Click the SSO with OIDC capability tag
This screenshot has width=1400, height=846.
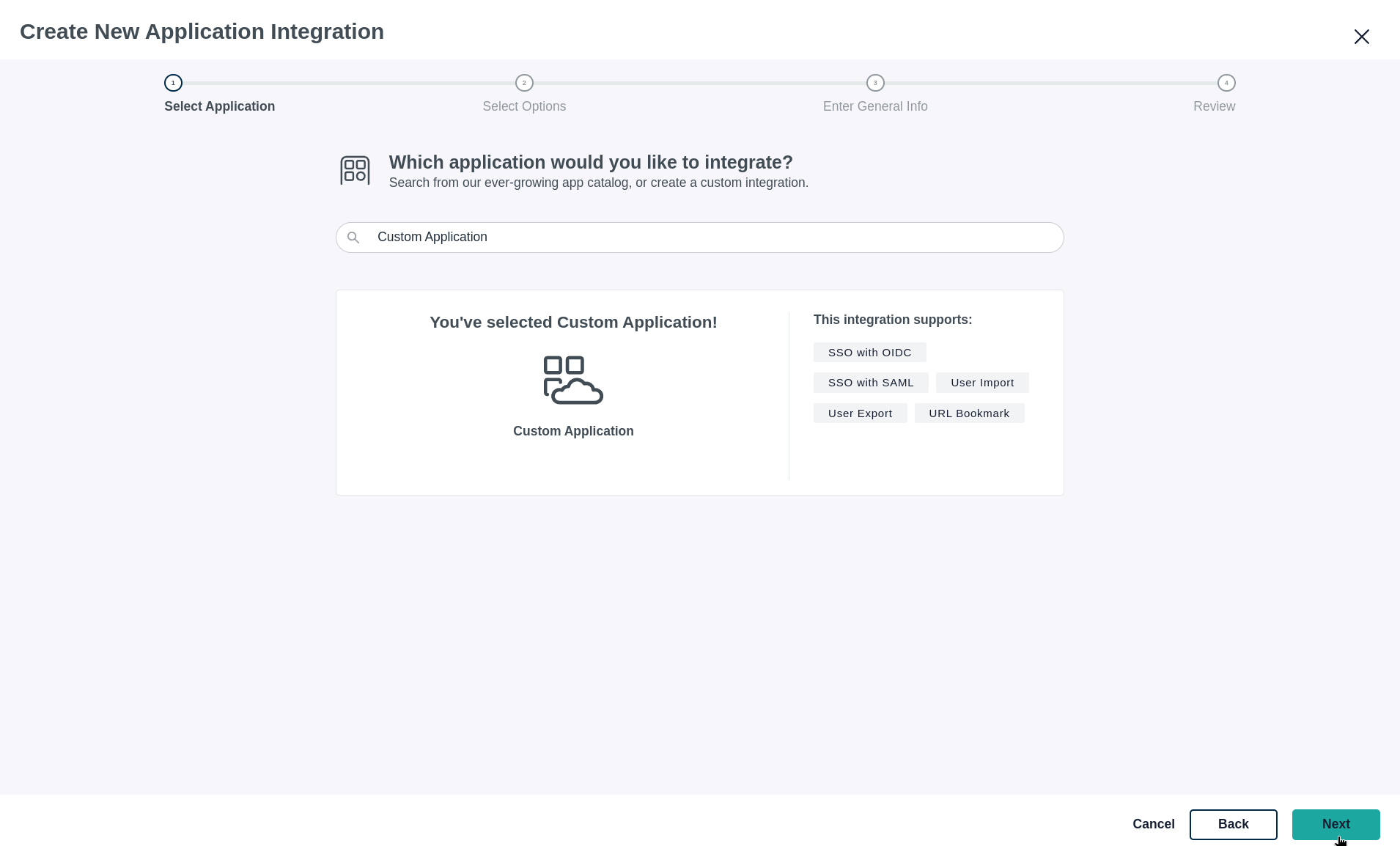[869, 352]
